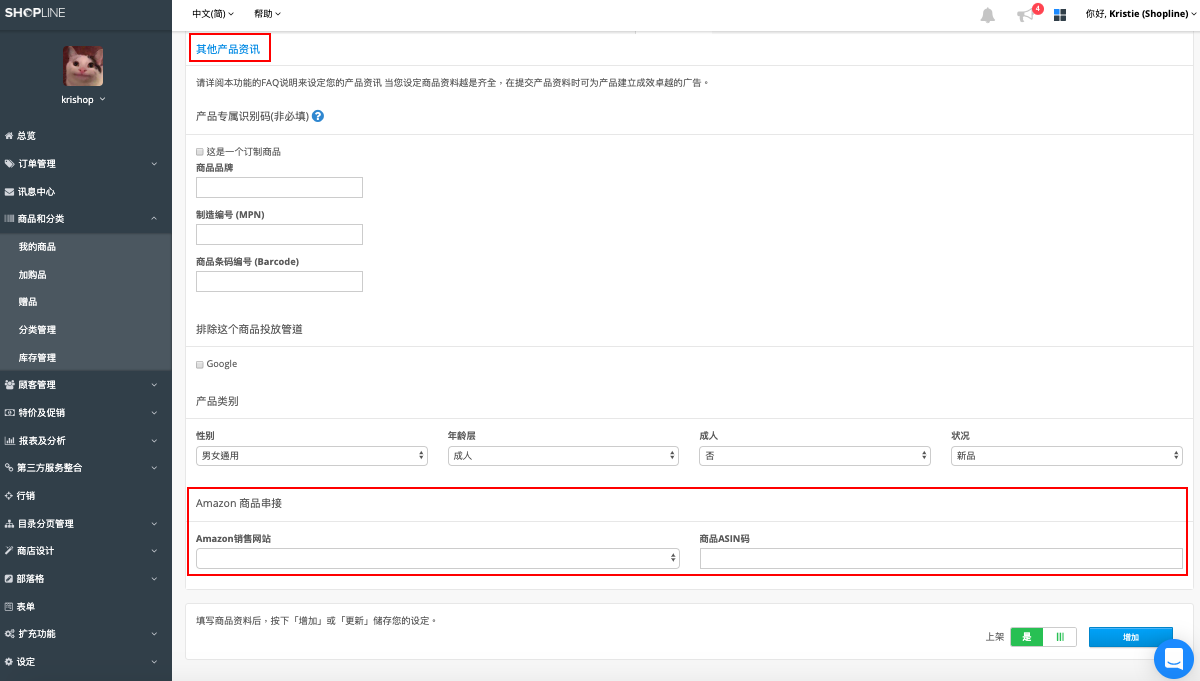The width and height of the screenshot is (1200, 681).
Task: Open the 年龄层 dropdown
Action: pyautogui.click(x=563, y=455)
